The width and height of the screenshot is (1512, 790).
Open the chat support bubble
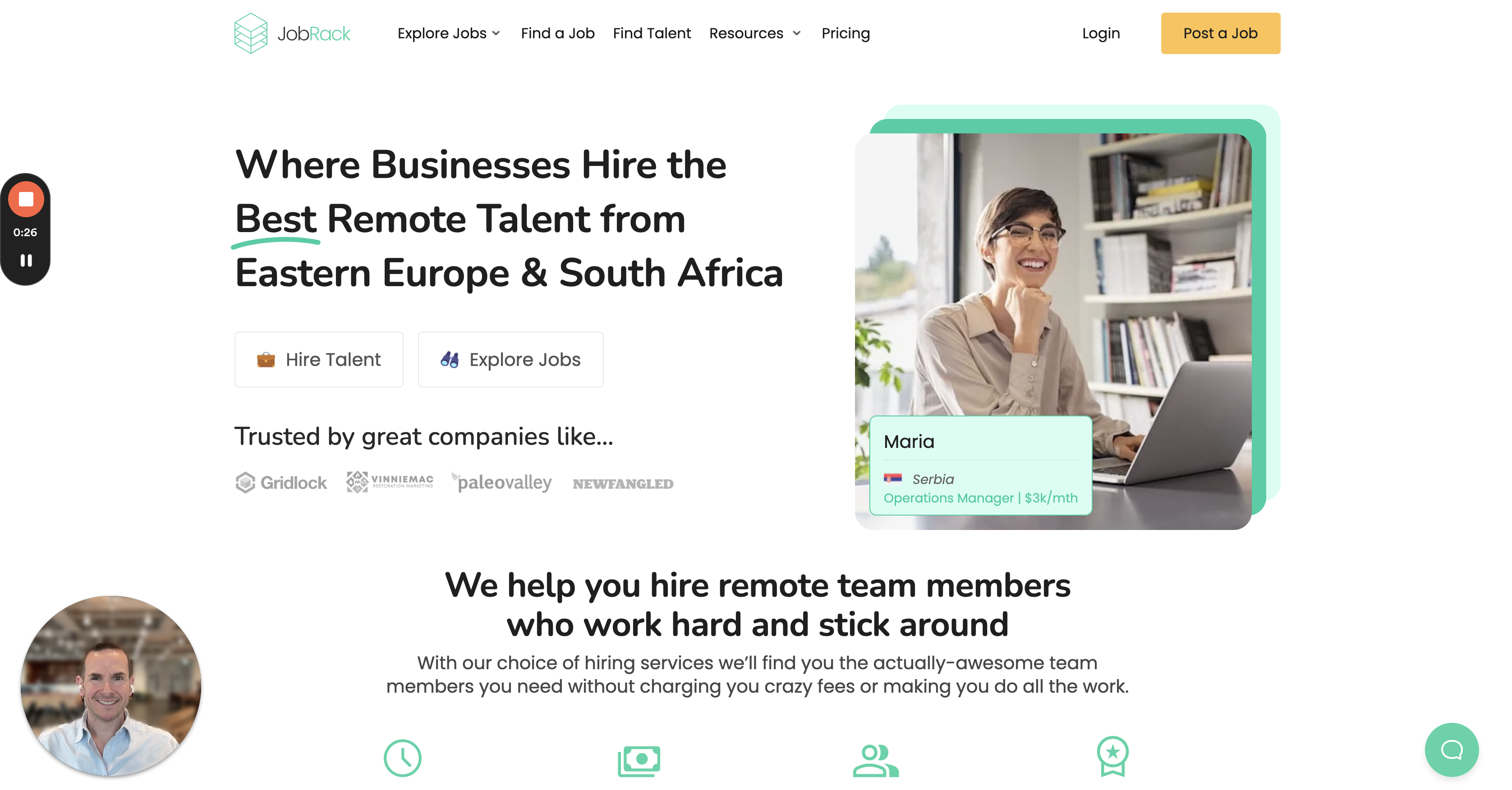click(1452, 749)
